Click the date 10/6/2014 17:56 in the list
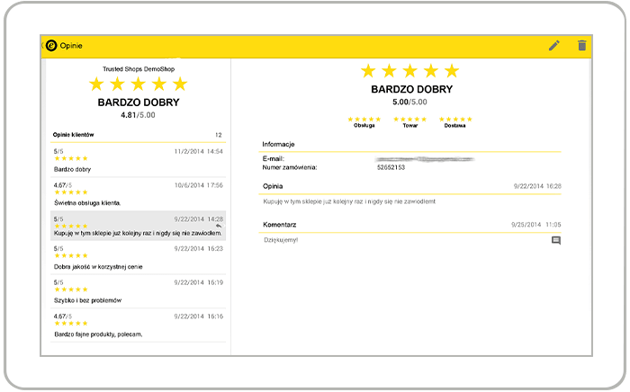The width and height of the screenshot is (630, 392). point(198,185)
